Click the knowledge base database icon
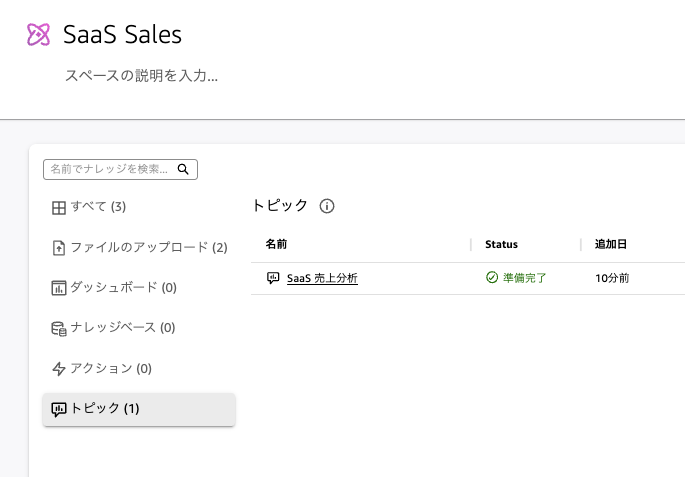 pos(59,328)
